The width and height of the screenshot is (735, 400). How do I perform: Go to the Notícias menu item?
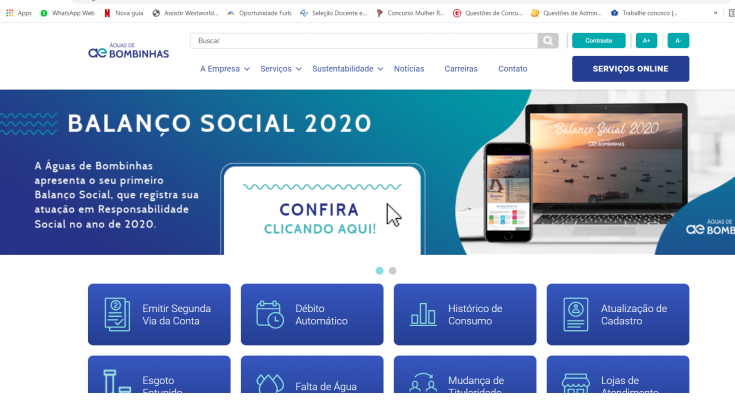coord(409,69)
